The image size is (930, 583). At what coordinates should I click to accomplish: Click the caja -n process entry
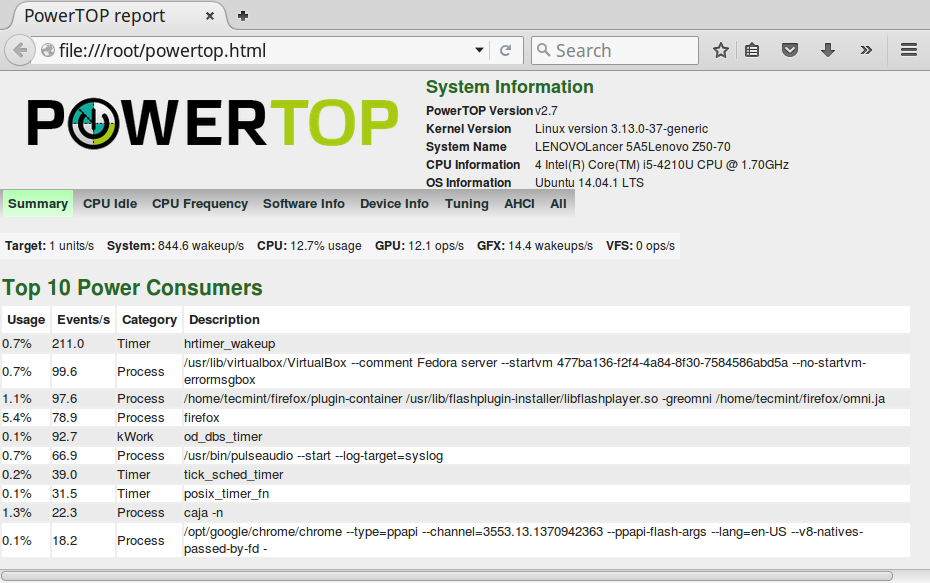203,512
